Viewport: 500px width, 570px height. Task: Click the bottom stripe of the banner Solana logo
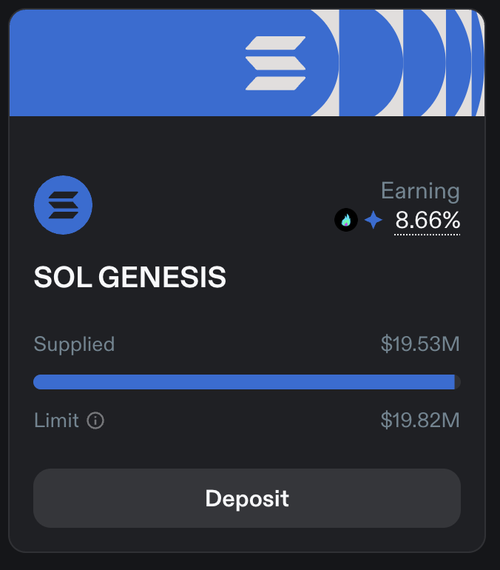[275, 83]
